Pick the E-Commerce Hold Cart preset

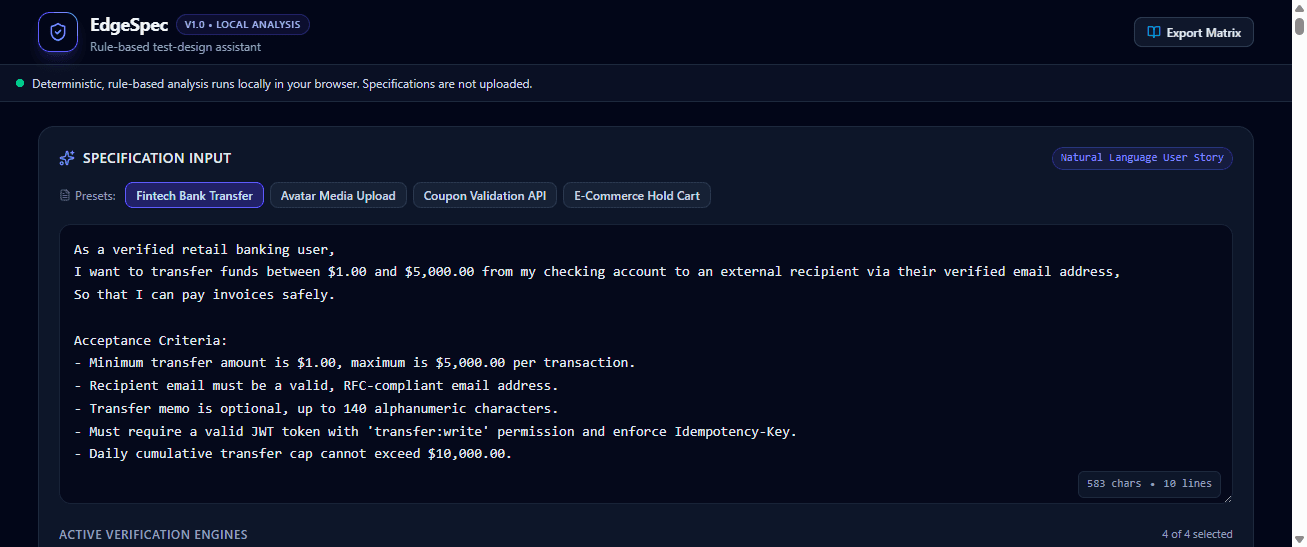point(637,195)
